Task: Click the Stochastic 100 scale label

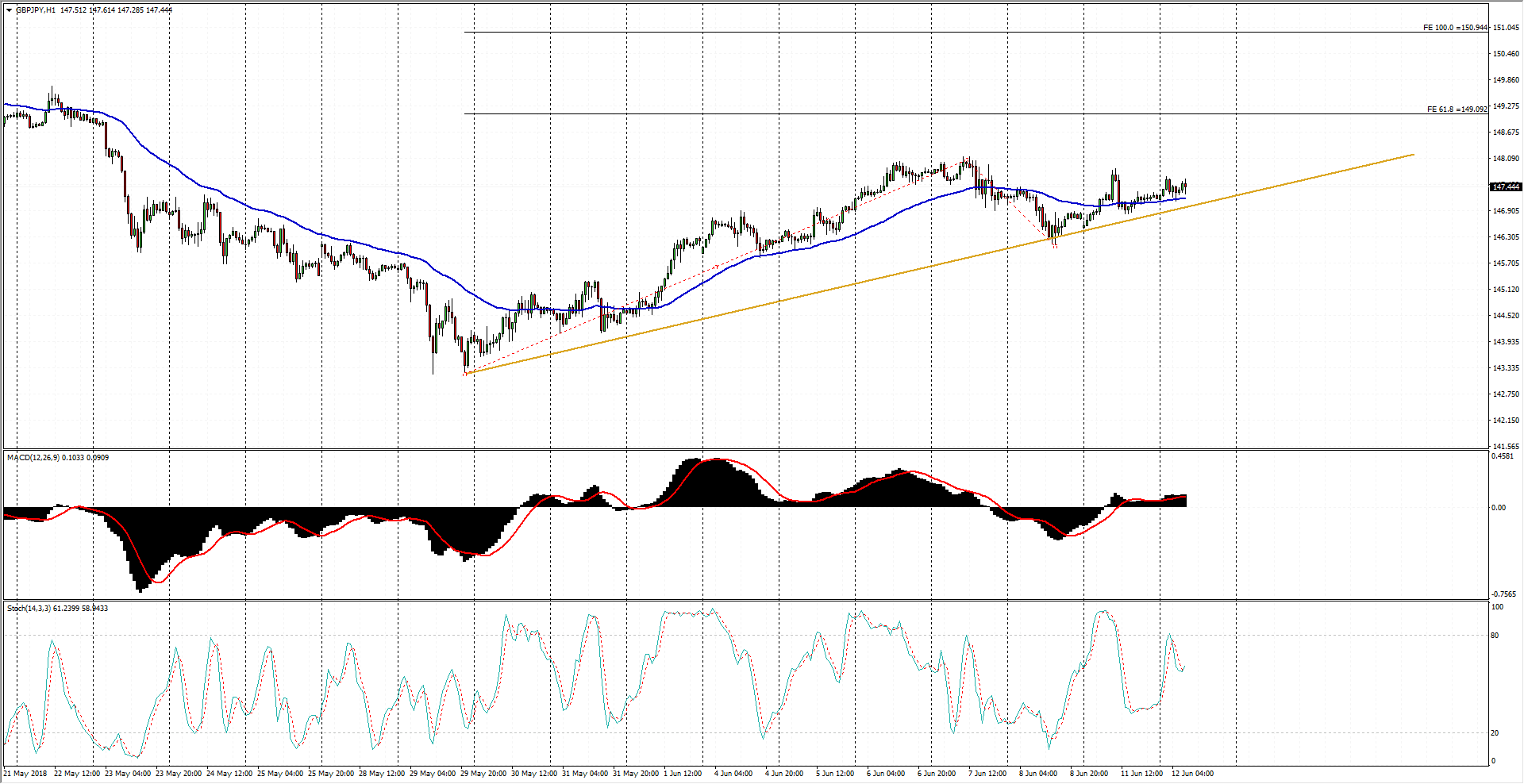Action: click(x=1498, y=608)
